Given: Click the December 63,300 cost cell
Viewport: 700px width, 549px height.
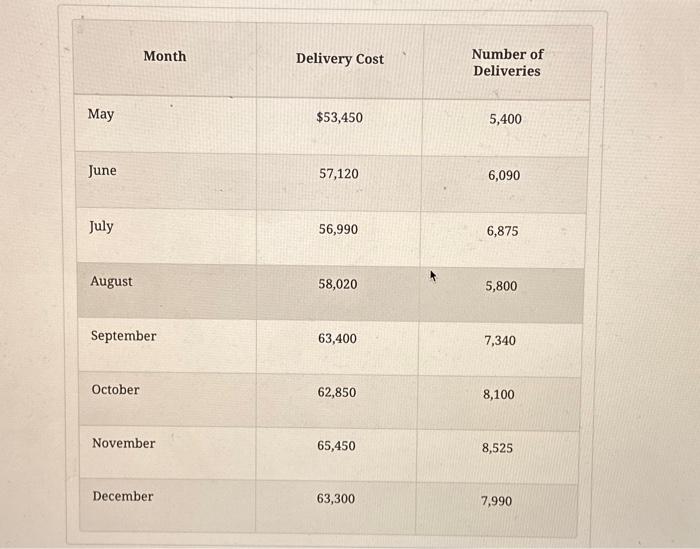Looking at the screenshot, I should coord(336,499).
